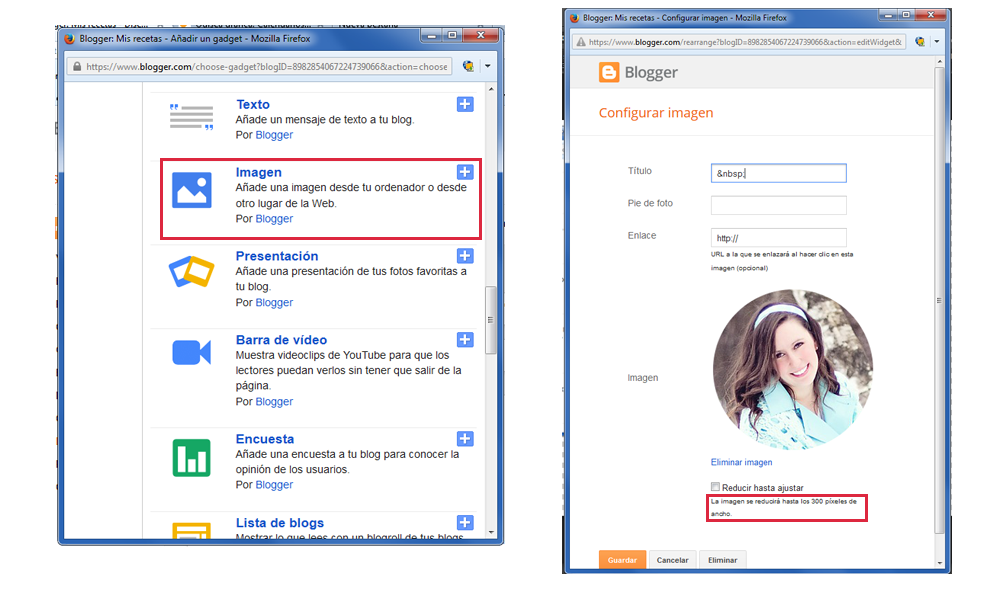Add the Encuesta gadget with plus icon
Image resolution: width=1007 pixels, height=601 pixels.
tap(466, 439)
